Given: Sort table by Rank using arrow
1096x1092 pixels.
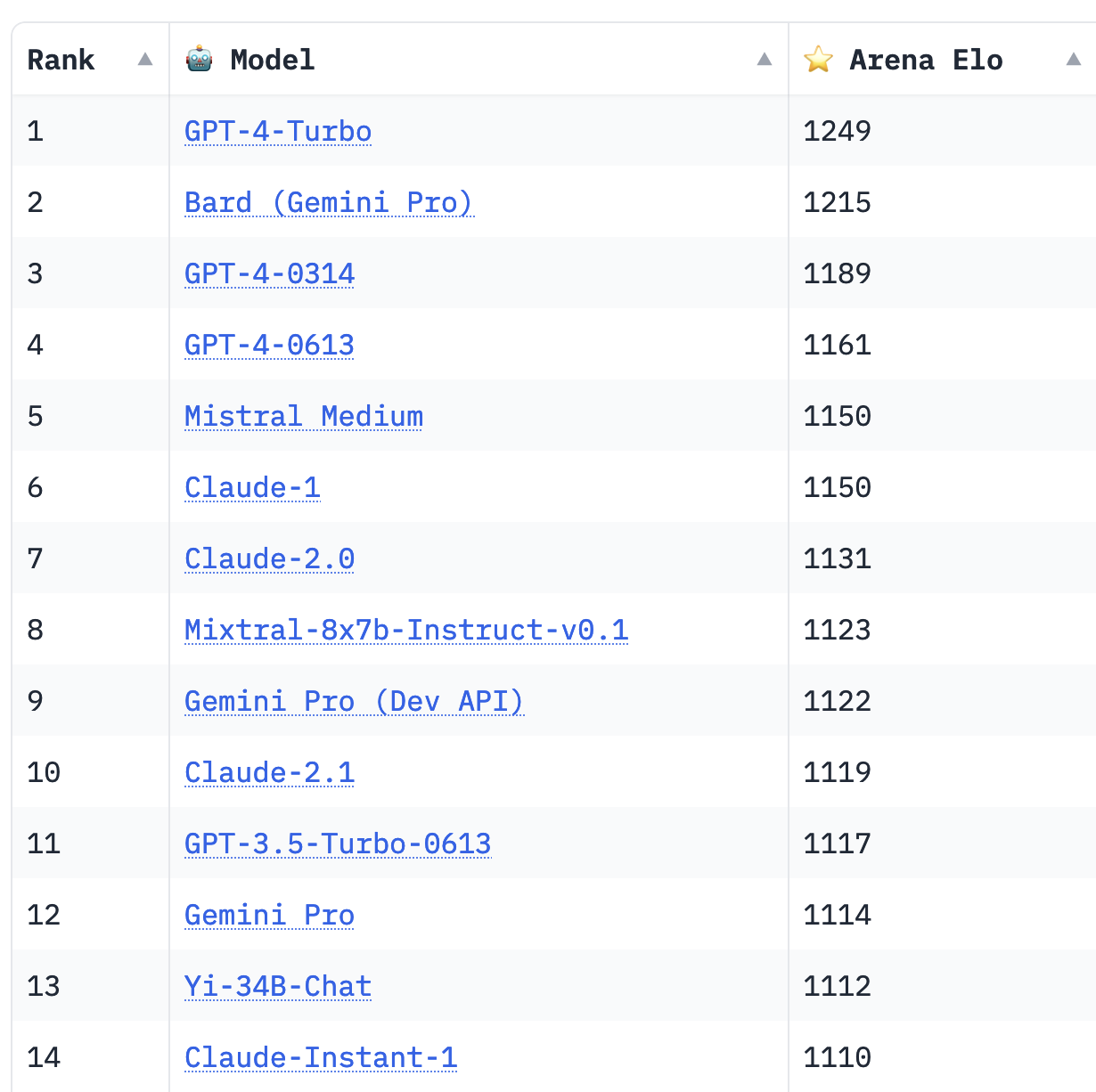Looking at the screenshot, I should pos(145,59).
